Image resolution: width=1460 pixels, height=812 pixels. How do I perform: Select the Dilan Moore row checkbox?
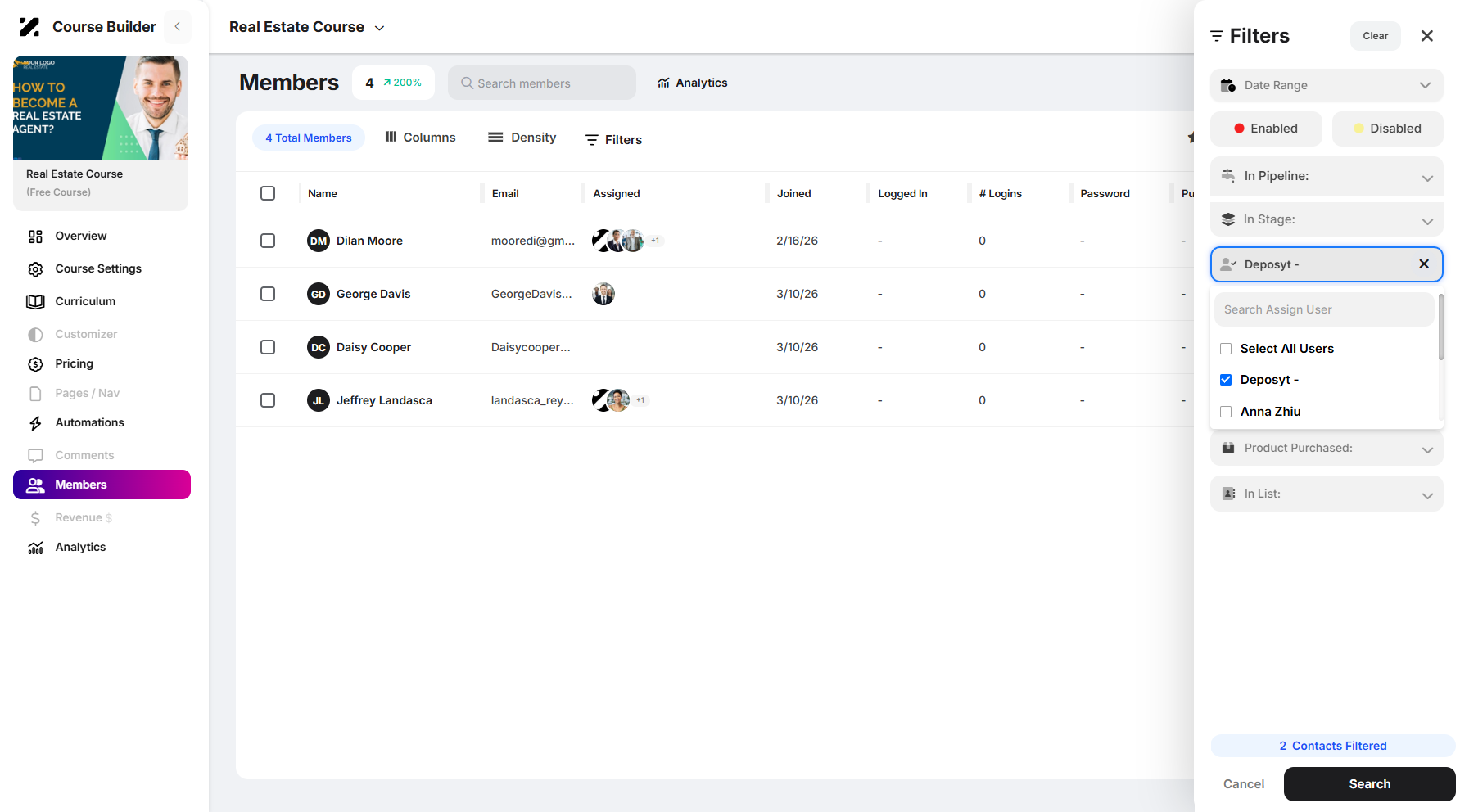[x=268, y=241]
